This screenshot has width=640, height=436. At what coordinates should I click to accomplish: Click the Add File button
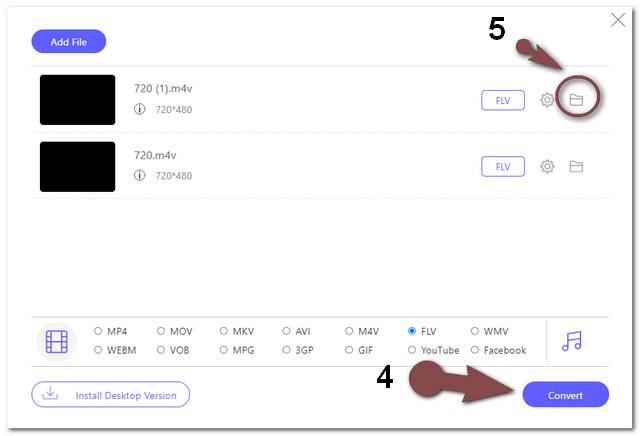tap(69, 42)
